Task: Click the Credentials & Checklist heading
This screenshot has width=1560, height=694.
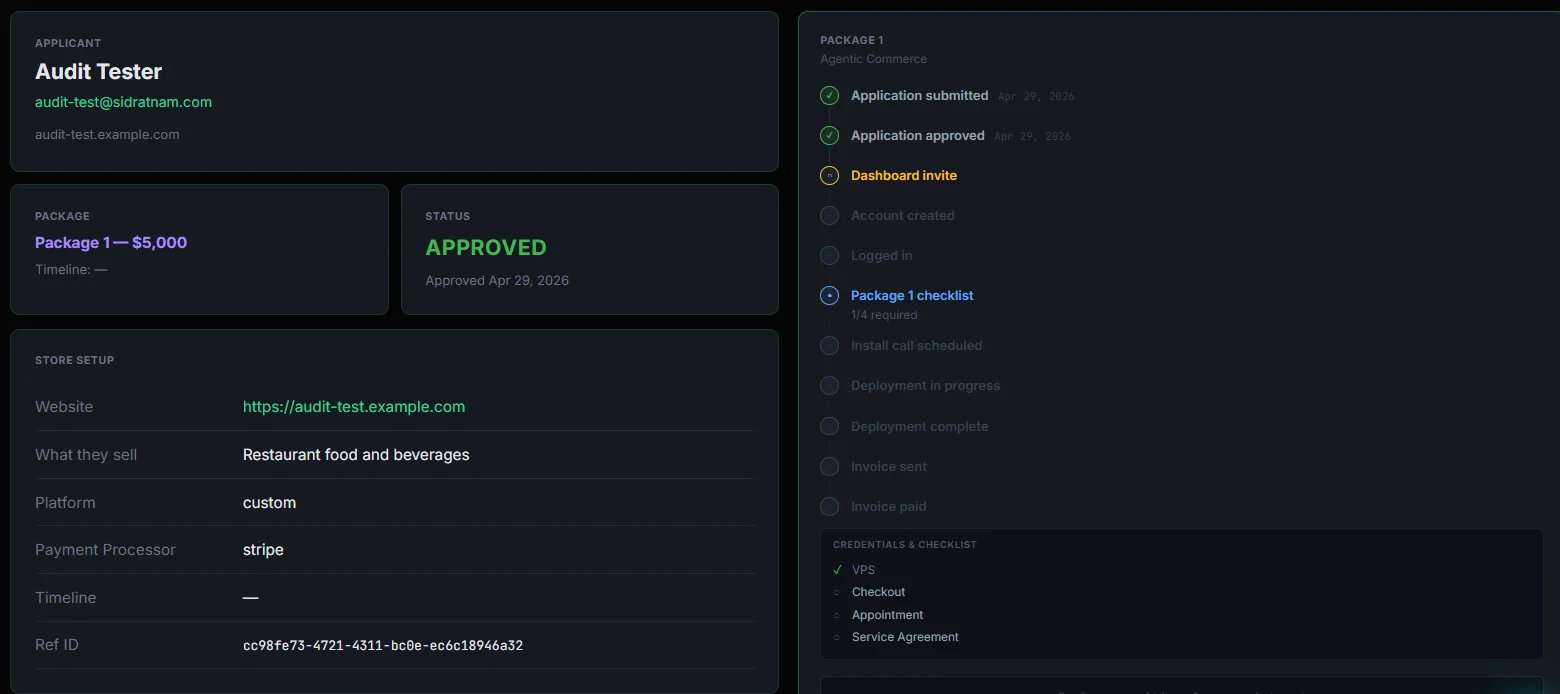Action: tap(905, 545)
